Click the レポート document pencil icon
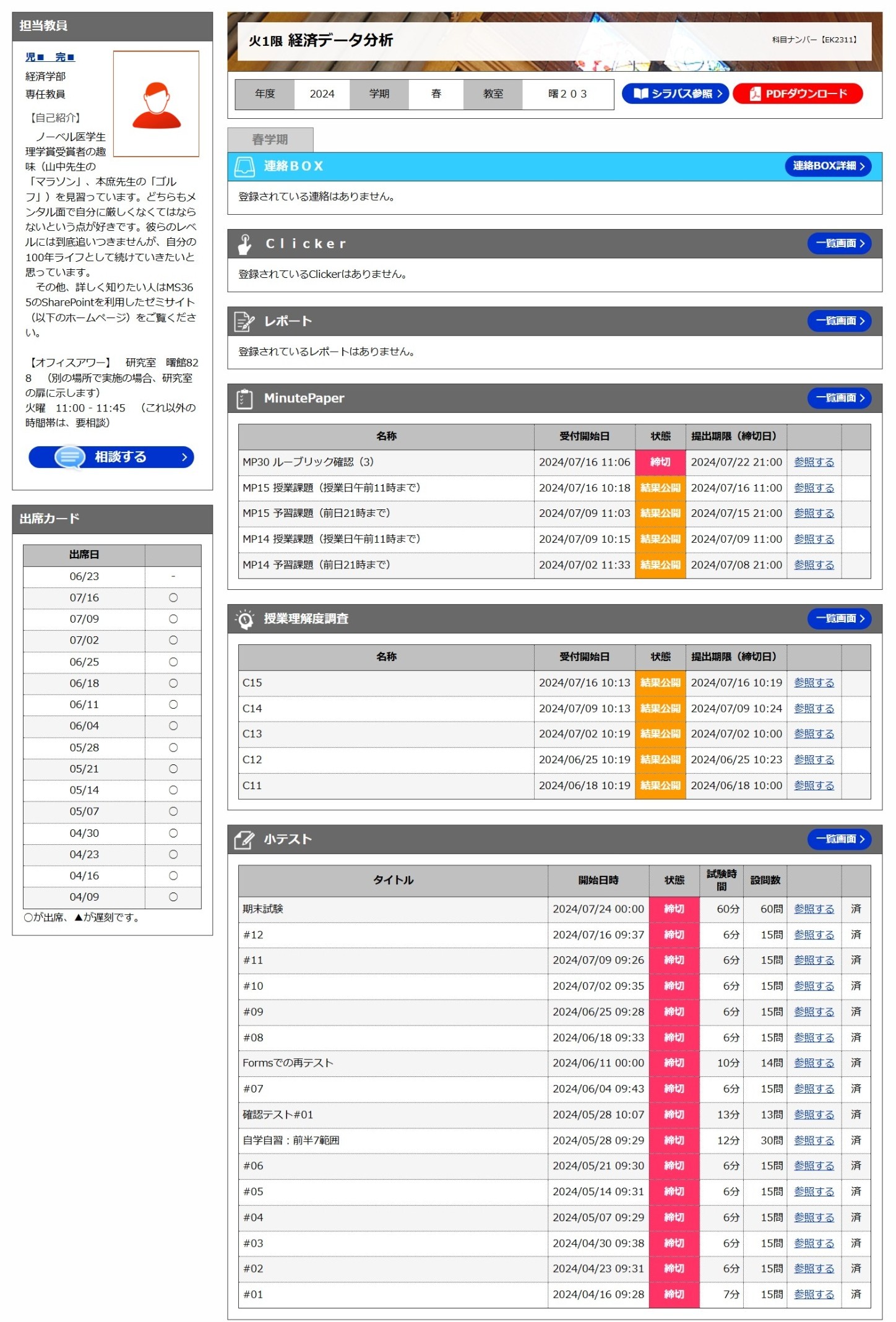 click(244, 321)
